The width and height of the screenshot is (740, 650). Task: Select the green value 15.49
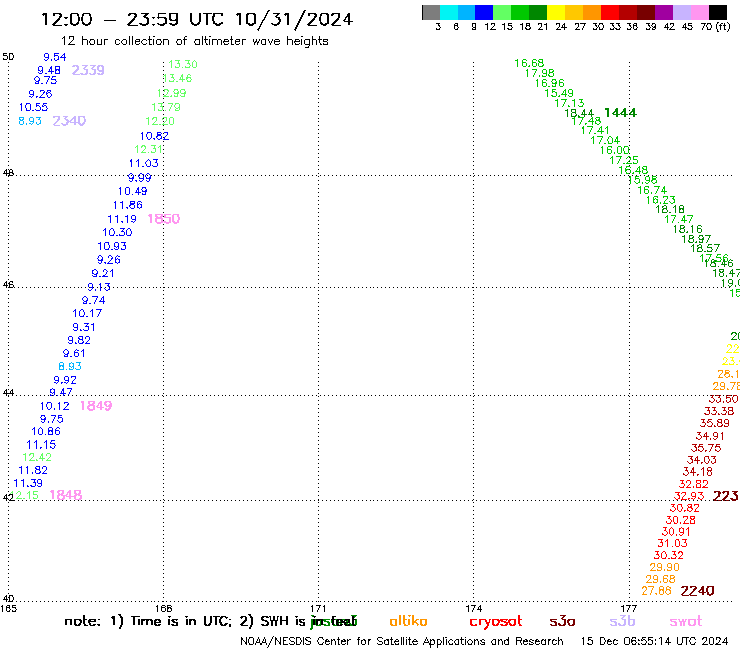(559, 93)
